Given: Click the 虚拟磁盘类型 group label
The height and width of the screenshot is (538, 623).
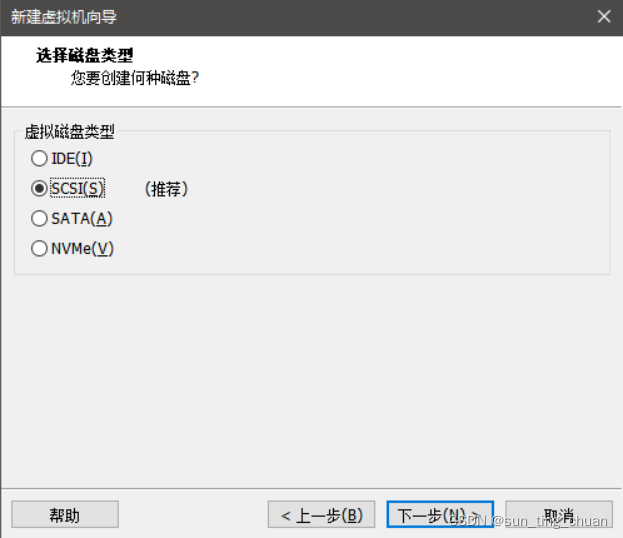Looking at the screenshot, I should [70, 132].
